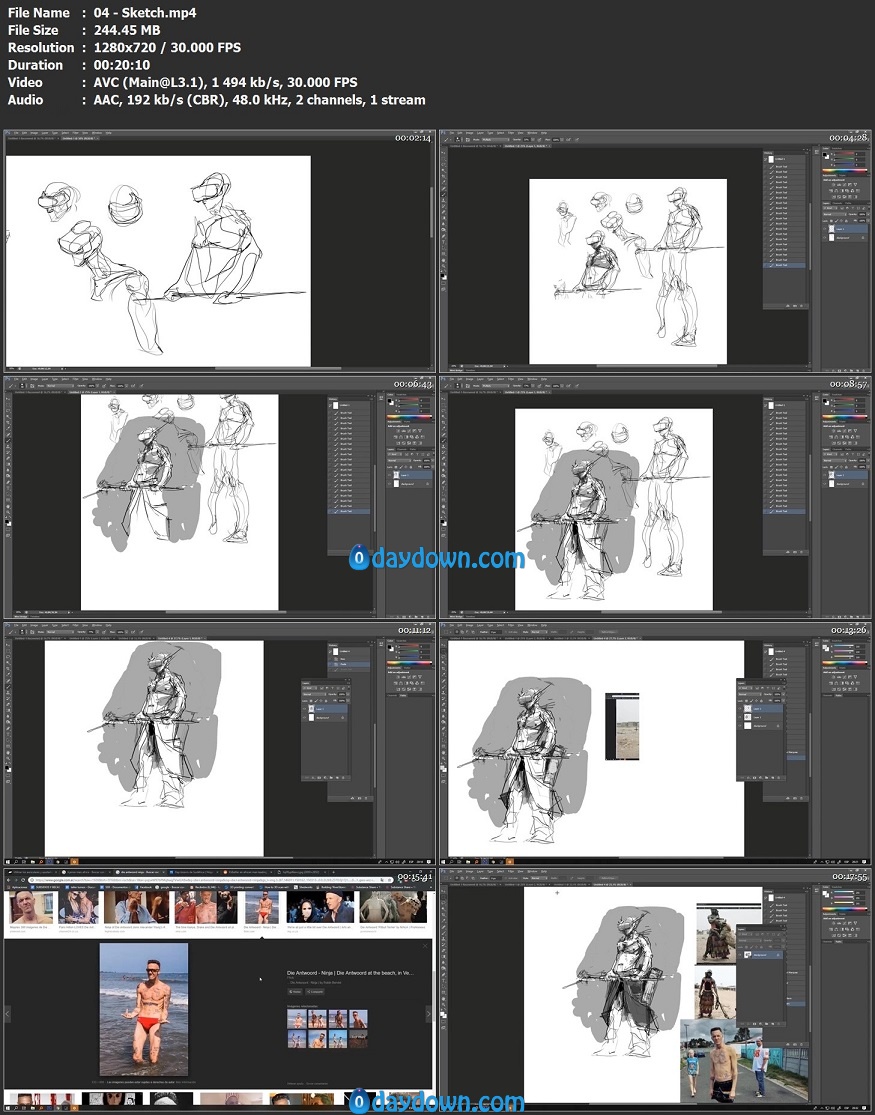Select Eraser tool in the 00:04:28 frame
The width and height of the screenshot is (875, 1115).
point(444,212)
